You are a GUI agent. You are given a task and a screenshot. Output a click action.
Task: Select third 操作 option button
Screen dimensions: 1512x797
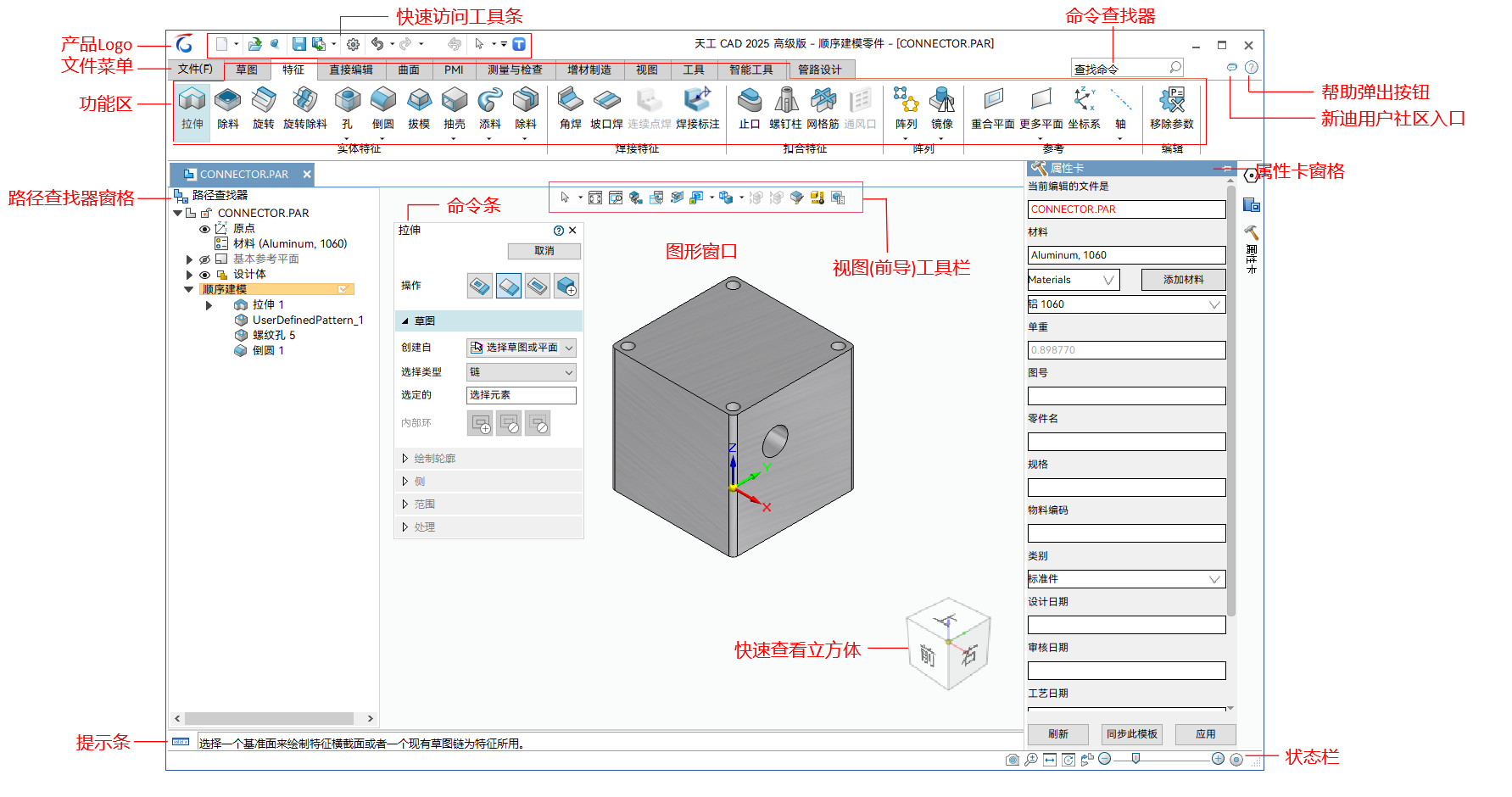point(538,286)
